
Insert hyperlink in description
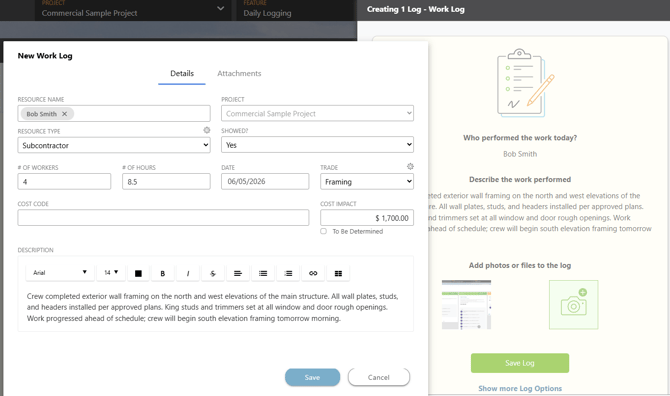pyautogui.click(x=313, y=273)
